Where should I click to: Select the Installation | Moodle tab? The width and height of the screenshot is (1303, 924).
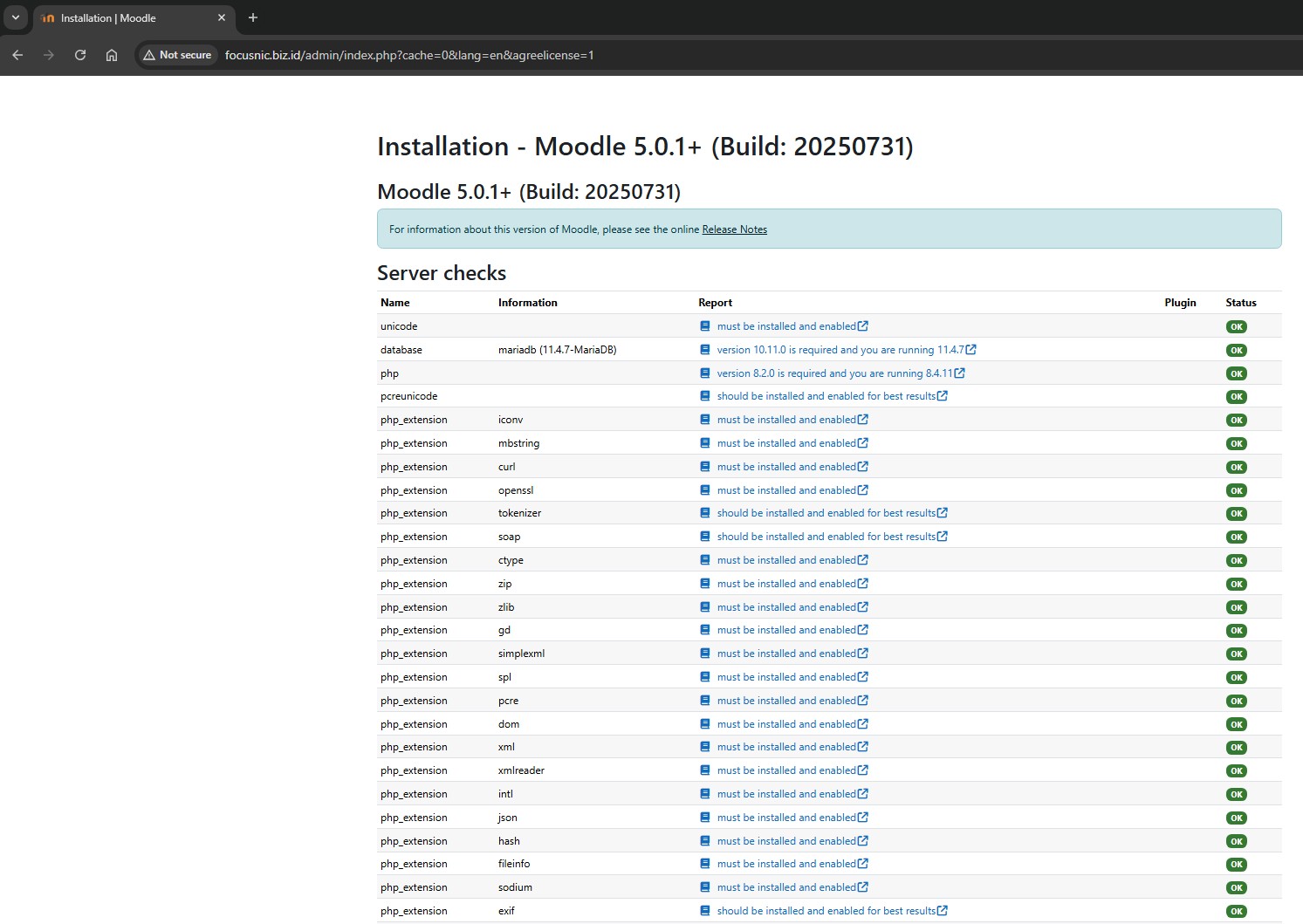122,17
